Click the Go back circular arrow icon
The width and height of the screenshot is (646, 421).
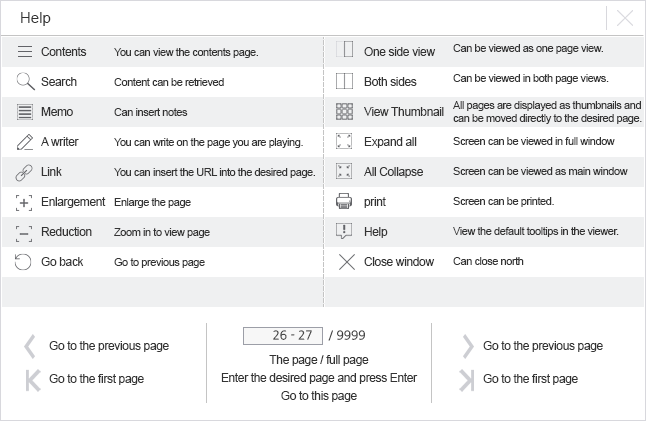(x=25, y=262)
